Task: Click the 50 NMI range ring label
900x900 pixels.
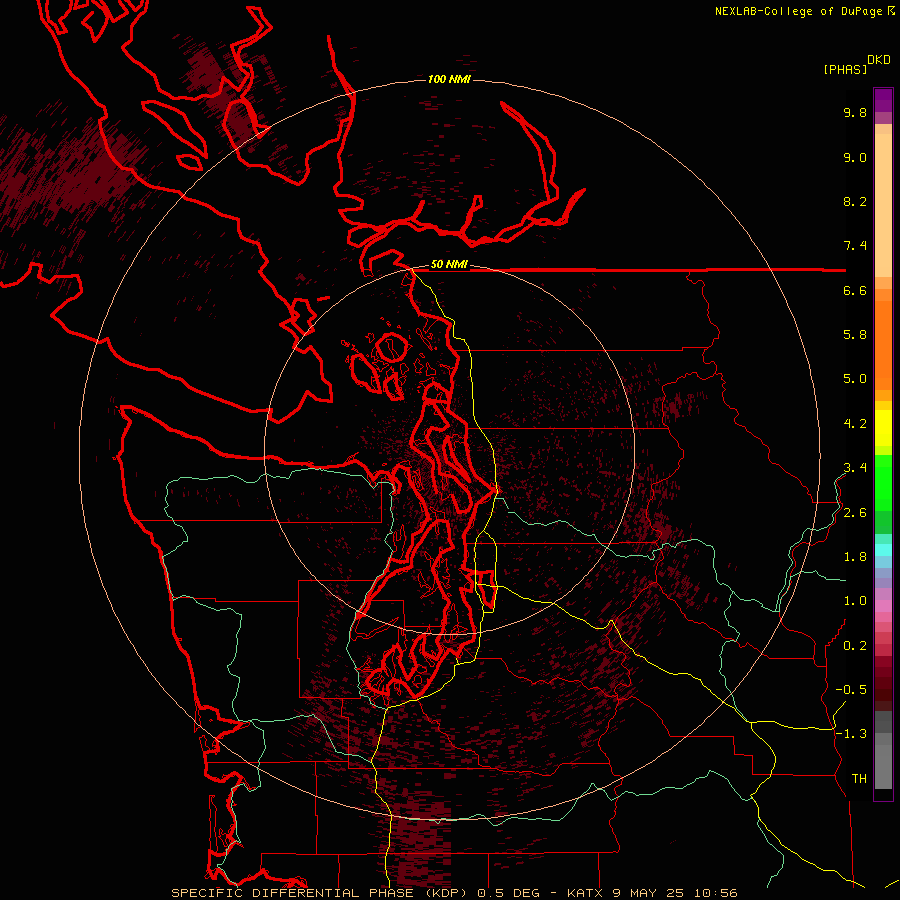Action: pos(449,264)
